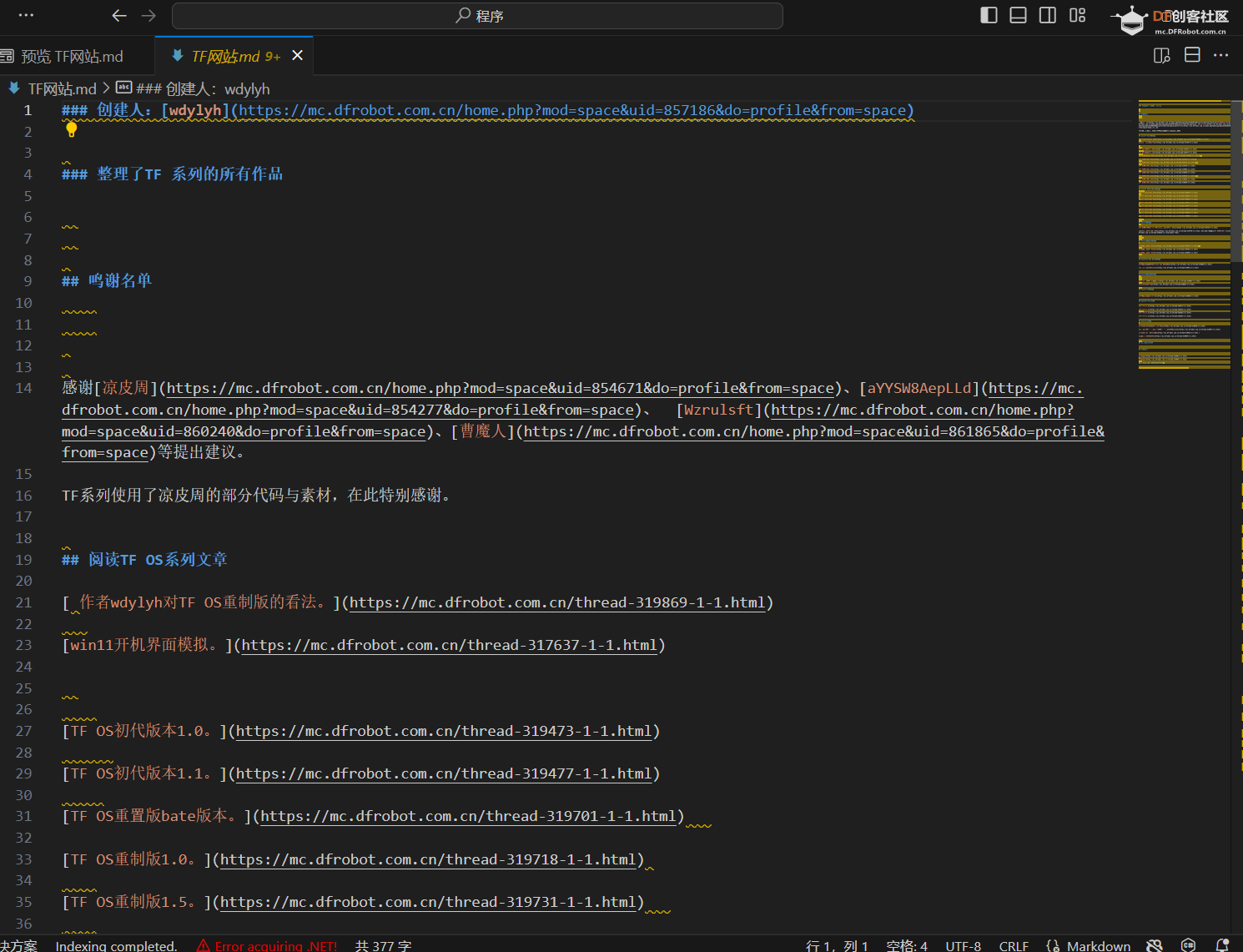Viewport: 1243px width, 952px height.
Task: Toggle the primary side bar
Action: coord(989,15)
